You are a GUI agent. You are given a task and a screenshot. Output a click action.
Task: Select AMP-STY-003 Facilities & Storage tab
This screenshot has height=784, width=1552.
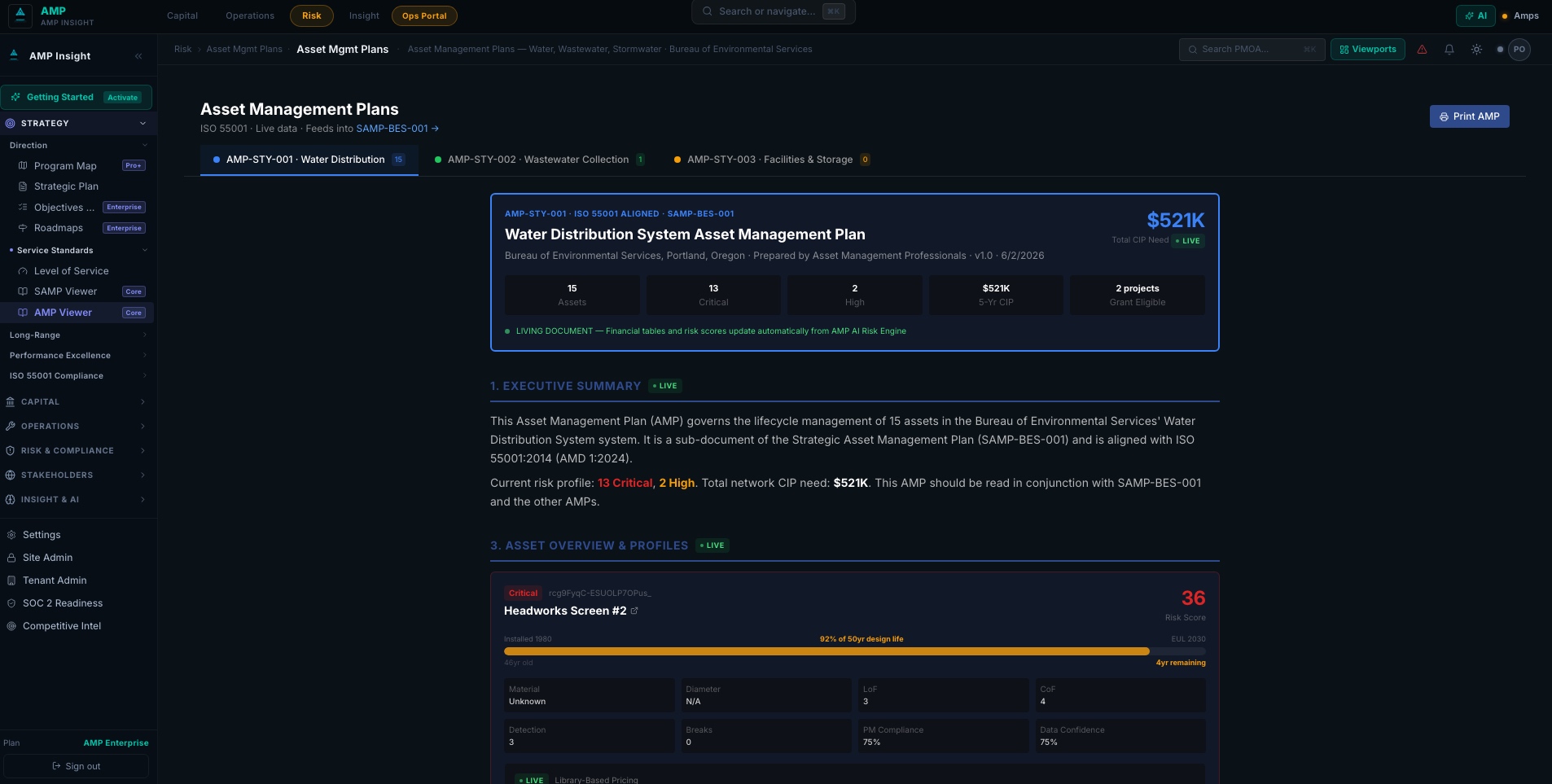click(x=772, y=160)
